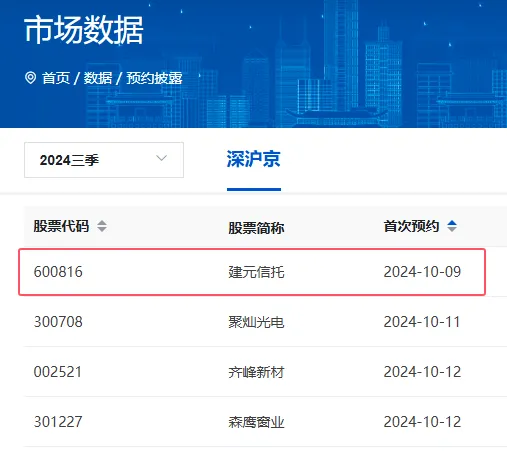The height and width of the screenshot is (451, 507).
Task: Toggle 首次预约 sort arrow icon
Action: [x=452, y=226]
